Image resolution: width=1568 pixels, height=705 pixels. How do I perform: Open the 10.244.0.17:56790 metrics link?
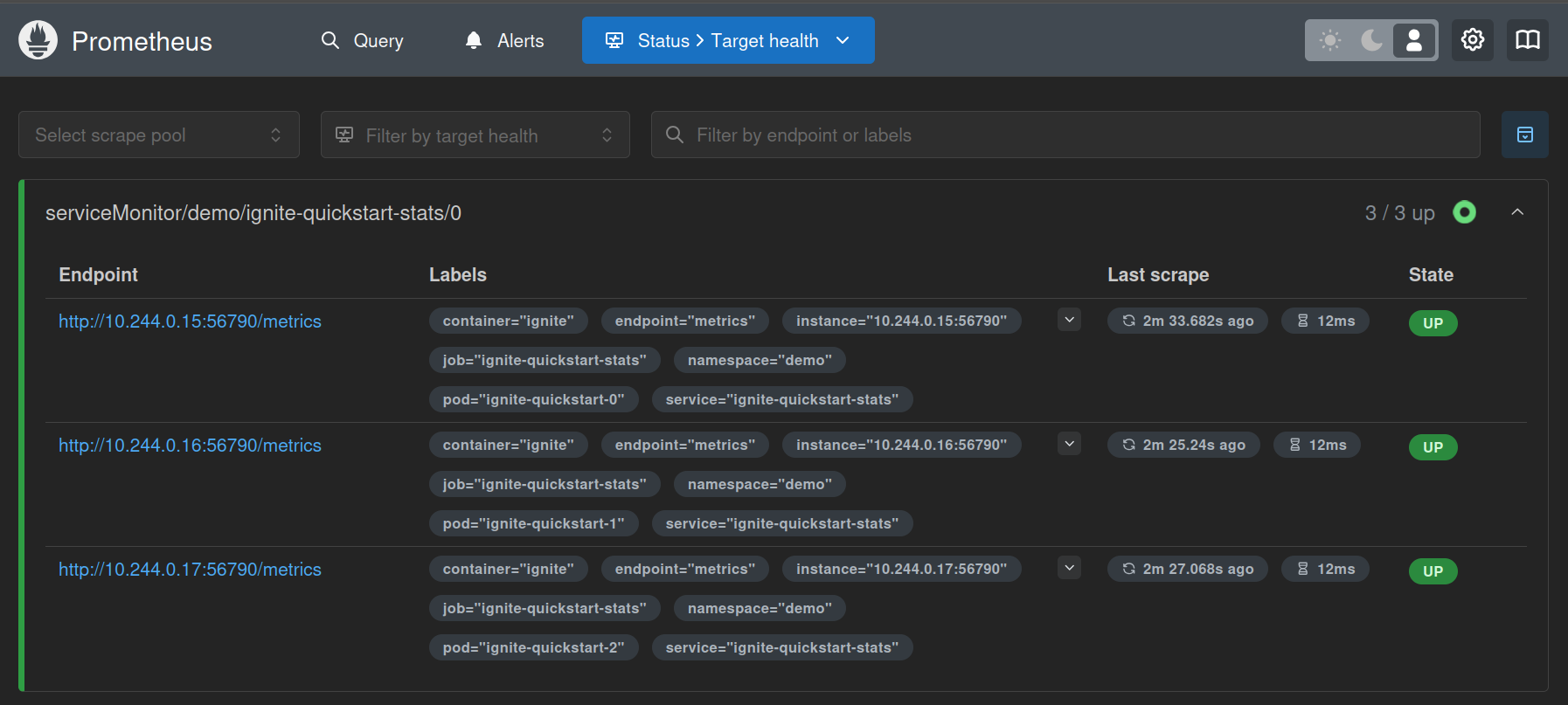tap(190, 570)
